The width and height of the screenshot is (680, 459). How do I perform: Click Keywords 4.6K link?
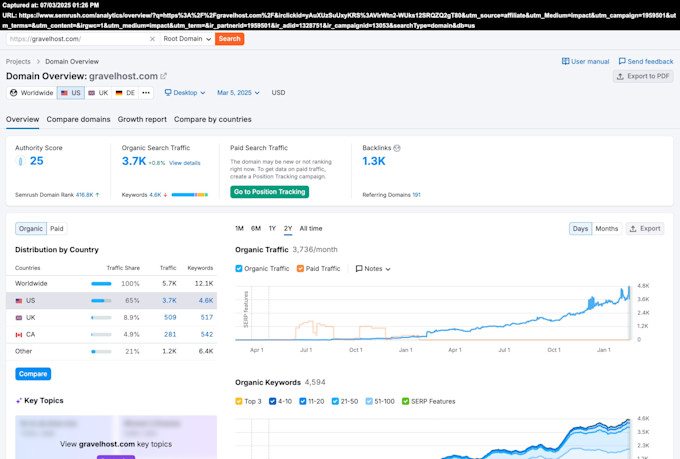point(155,195)
